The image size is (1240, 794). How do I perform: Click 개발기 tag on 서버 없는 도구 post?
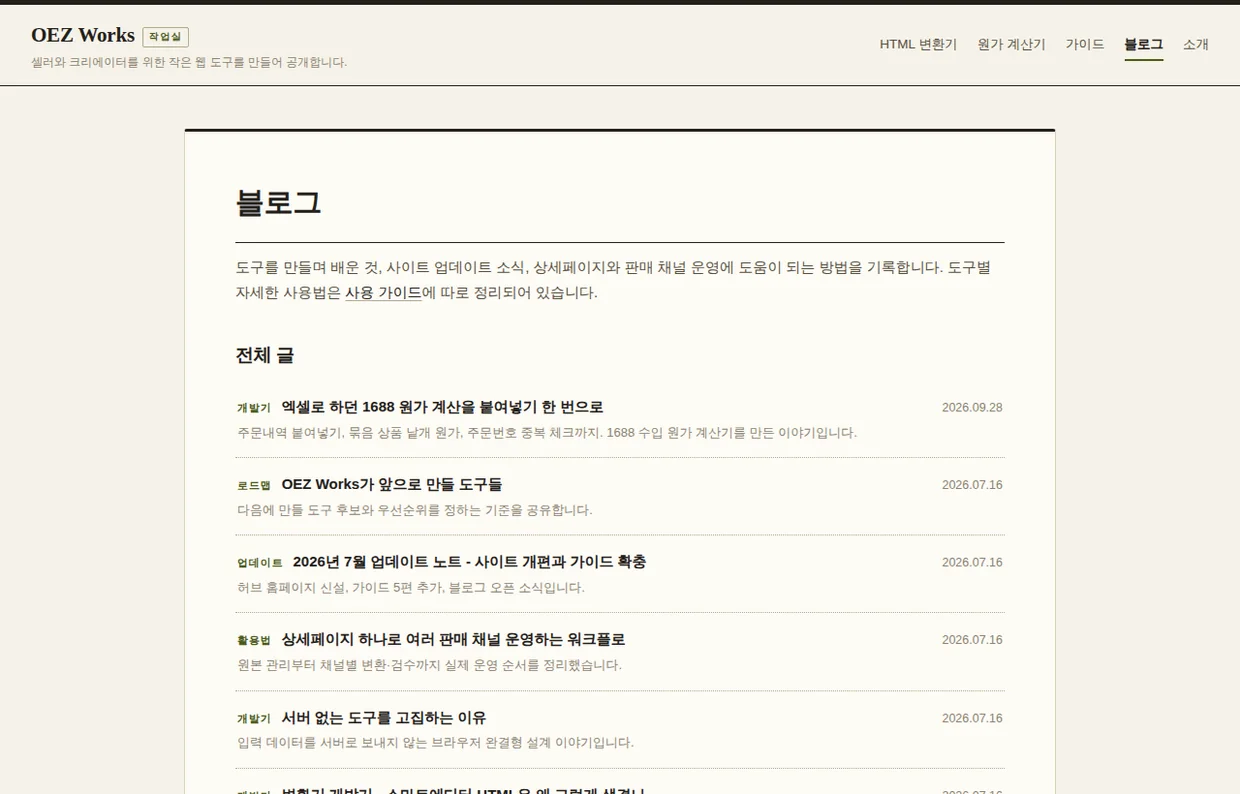[x=254, y=719]
